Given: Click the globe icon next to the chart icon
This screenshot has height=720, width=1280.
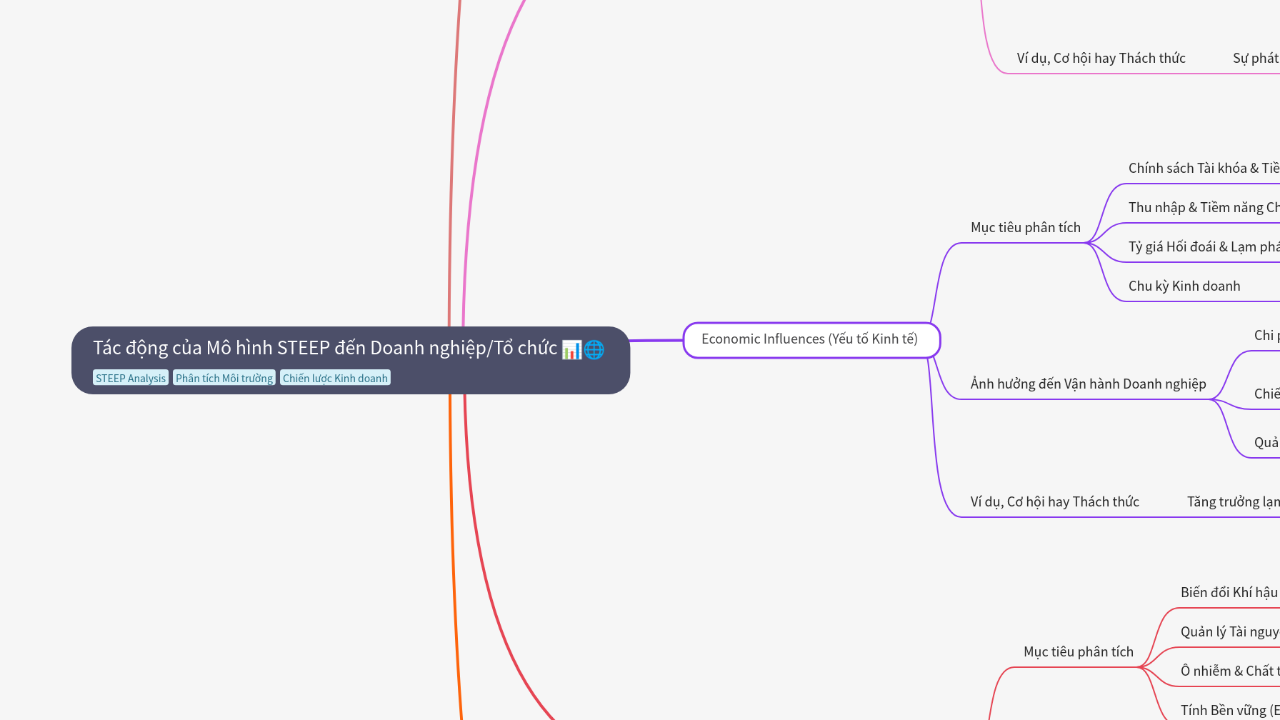Looking at the screenshot, I should coord(594,349).
